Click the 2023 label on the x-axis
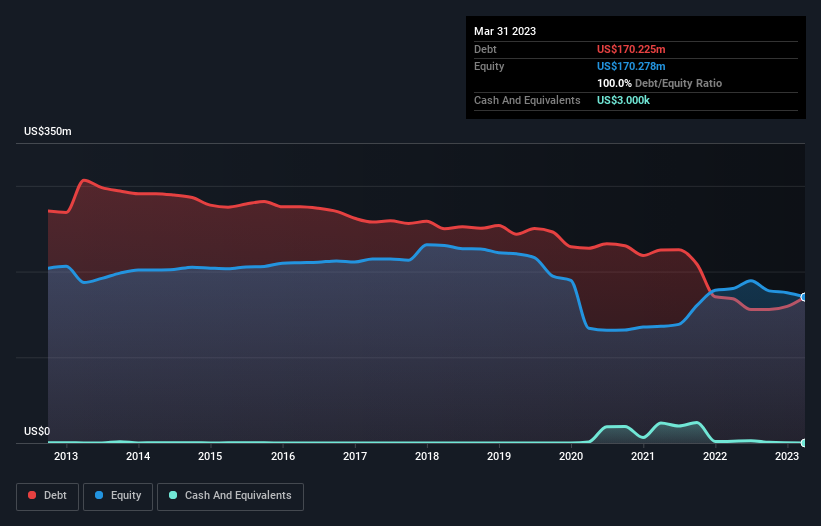Screen dimensions: 821x526 point(787,457)
